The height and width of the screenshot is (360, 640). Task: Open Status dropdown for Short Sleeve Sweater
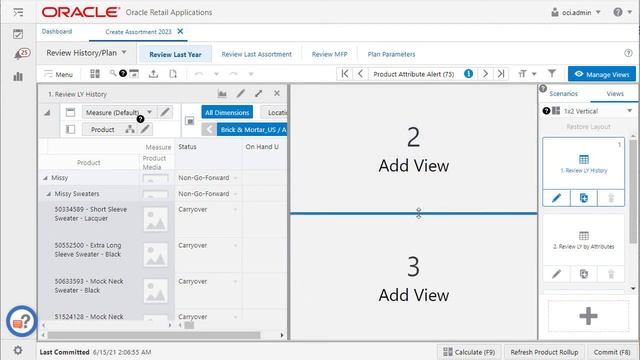[x=236, y=209]
